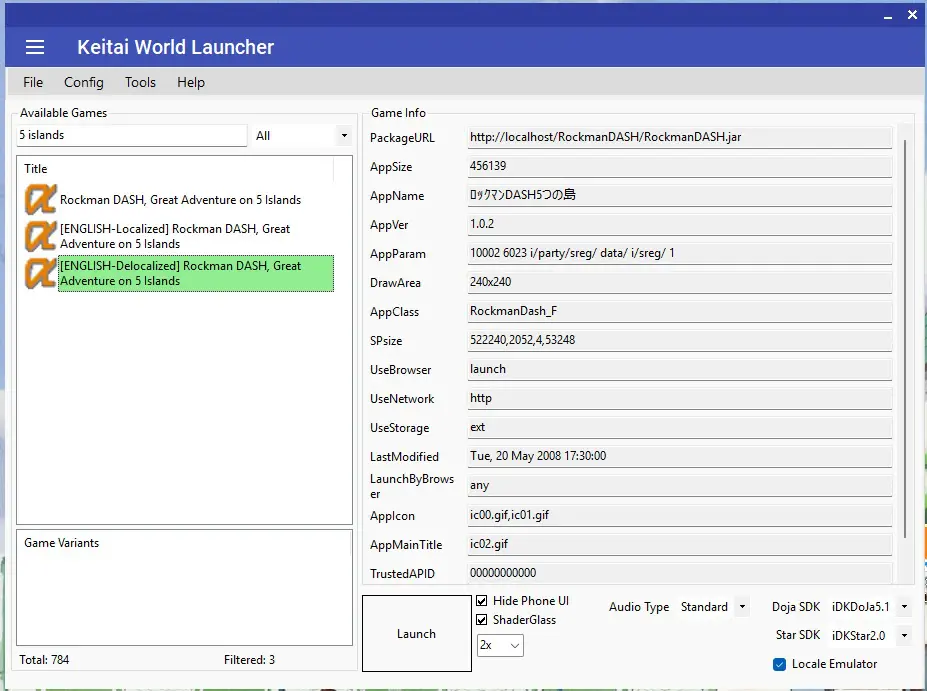Click the LastModified date value
The width and height of the screenshot is (927, 691).
coord(679,456)
